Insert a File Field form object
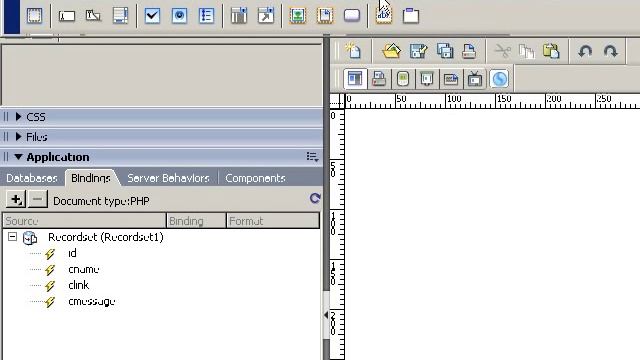Image resolution: width=640 pixels, height=360 pixels. [325, 16]
